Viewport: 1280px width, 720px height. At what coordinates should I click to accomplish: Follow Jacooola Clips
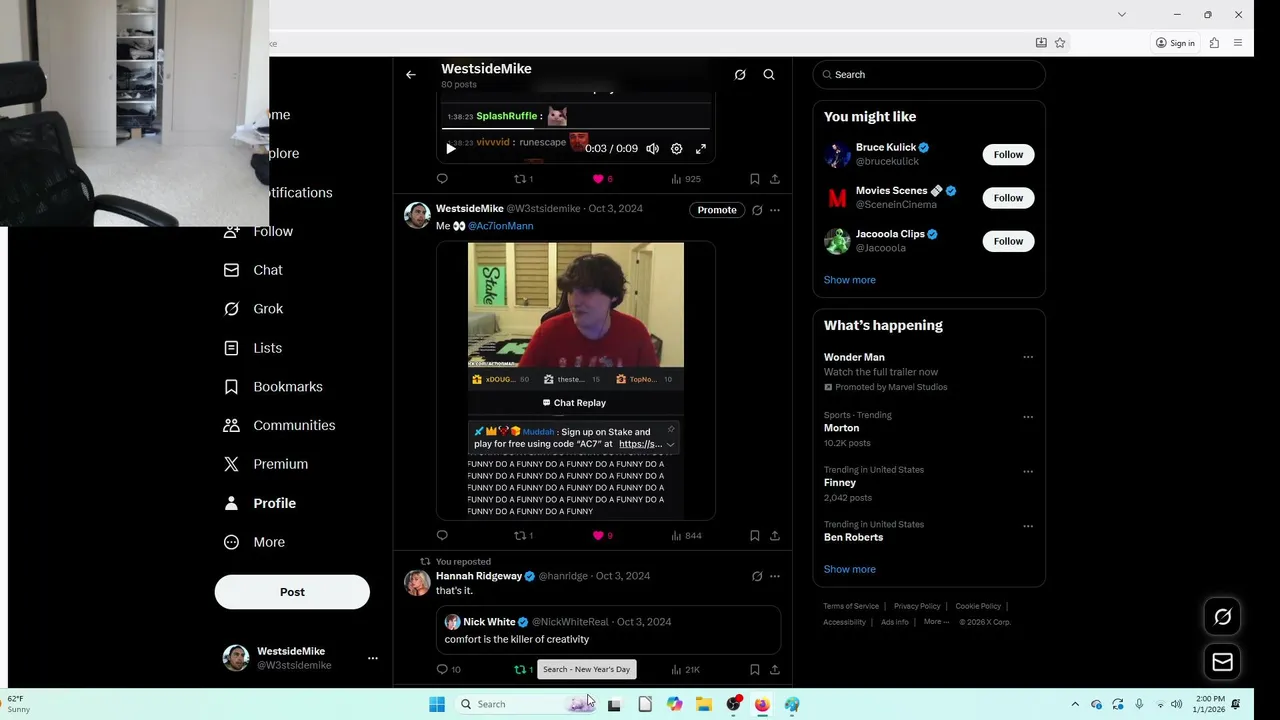point(1008,241)
